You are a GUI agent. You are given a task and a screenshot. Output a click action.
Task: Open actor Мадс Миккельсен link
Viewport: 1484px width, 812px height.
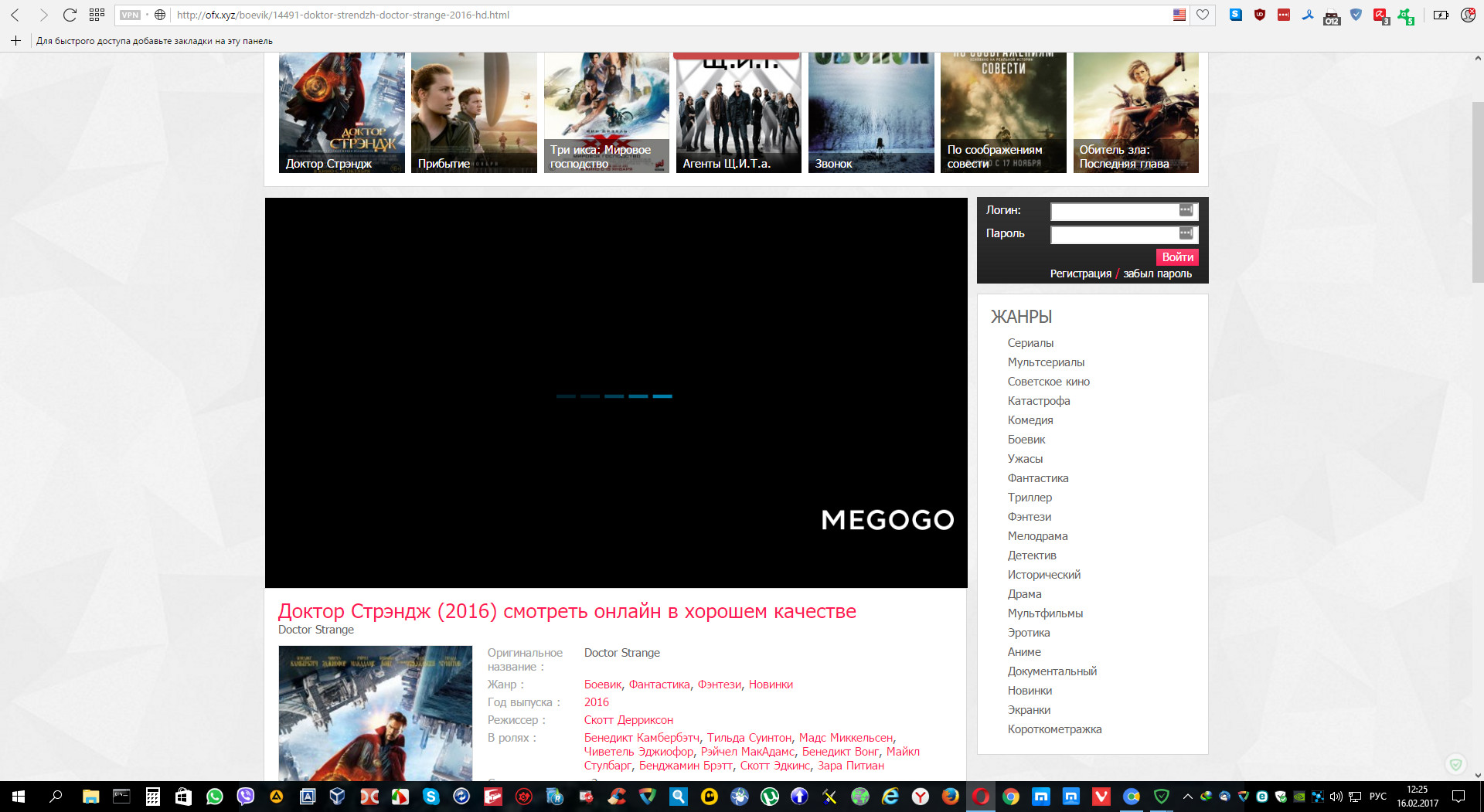click(x=846, y=738)
